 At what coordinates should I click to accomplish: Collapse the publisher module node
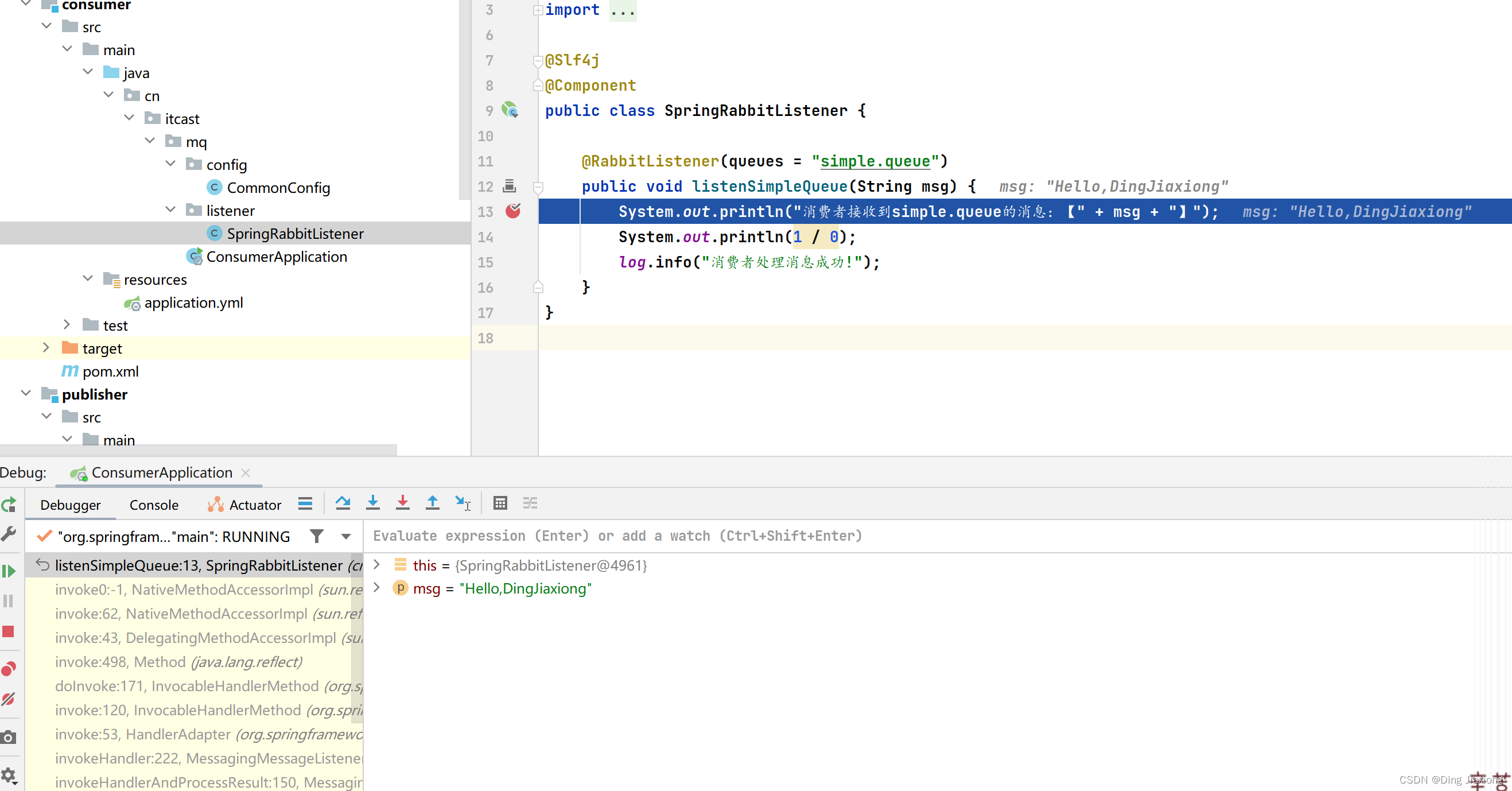point(26,393)
